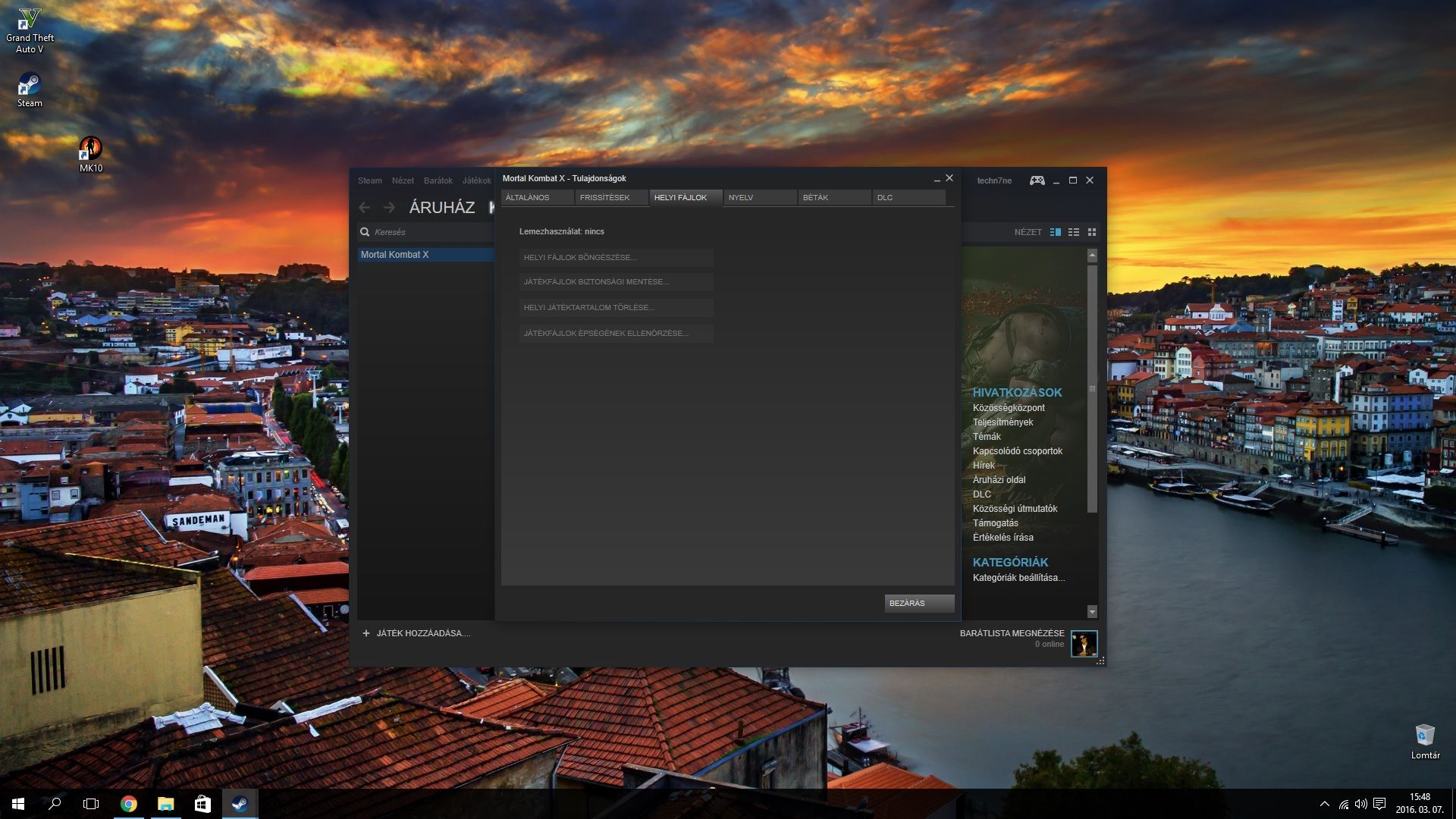Open Chrome from the taskbar
The height and width of the screenshot is (819, 1456).
(129, 804)
